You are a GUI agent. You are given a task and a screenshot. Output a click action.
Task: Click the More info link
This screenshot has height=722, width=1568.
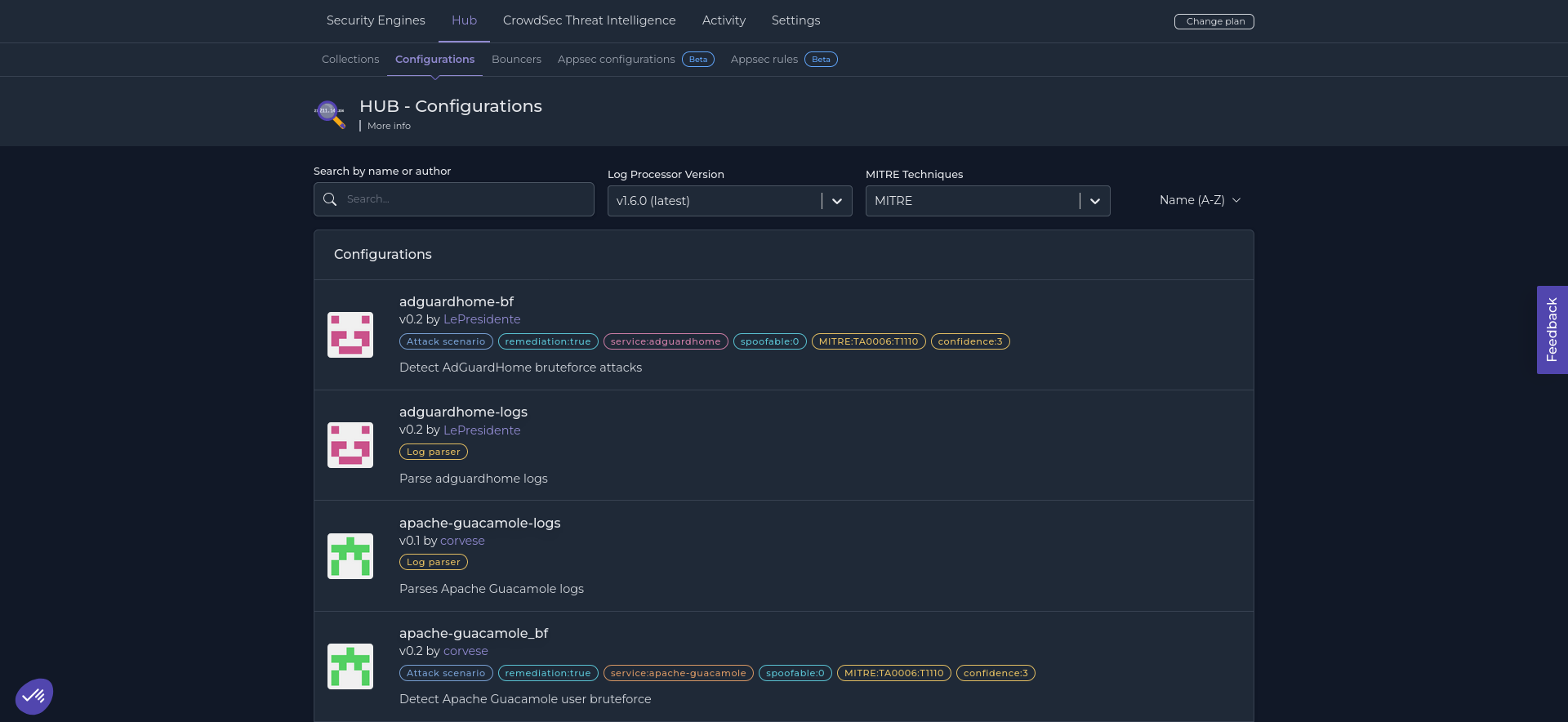[389, 126]
